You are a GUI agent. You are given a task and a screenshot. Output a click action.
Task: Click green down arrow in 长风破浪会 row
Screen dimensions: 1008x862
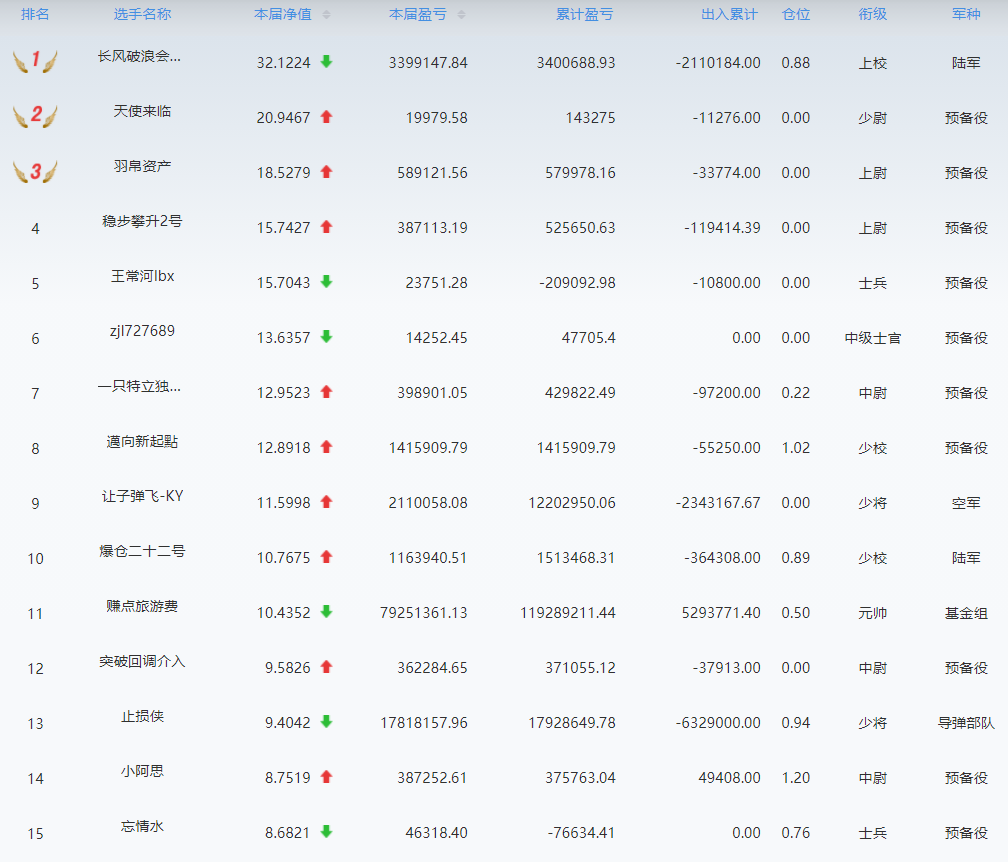coord(327,62)
